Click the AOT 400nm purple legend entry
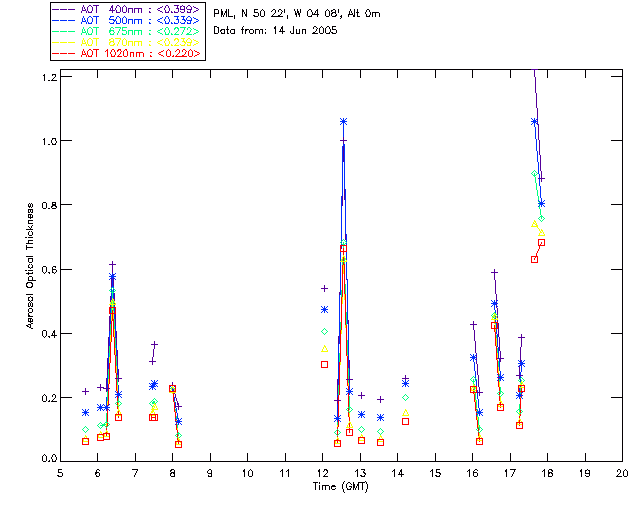Image resolution: width=640 pixels, height=512 pixels. [126, 9]
